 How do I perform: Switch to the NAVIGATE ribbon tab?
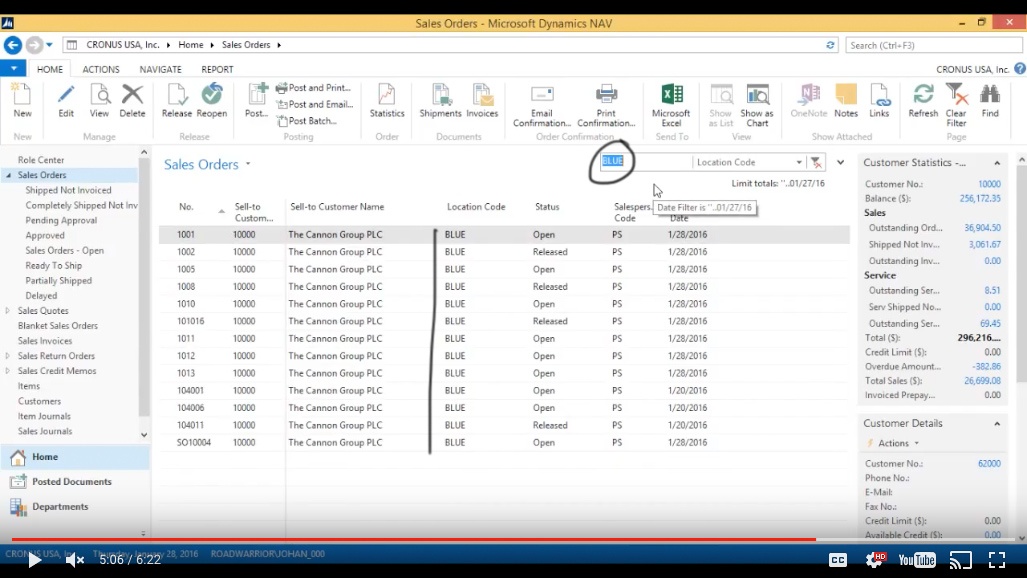coord(160,69)
